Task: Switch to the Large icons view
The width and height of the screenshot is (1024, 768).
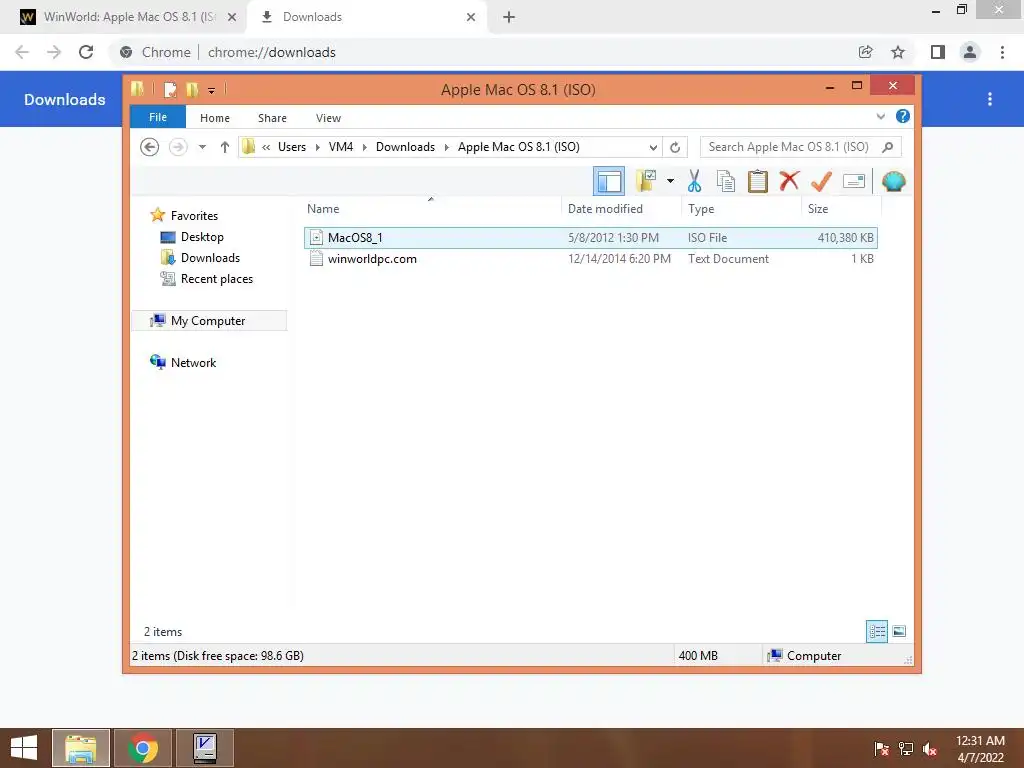Action: 899,631
